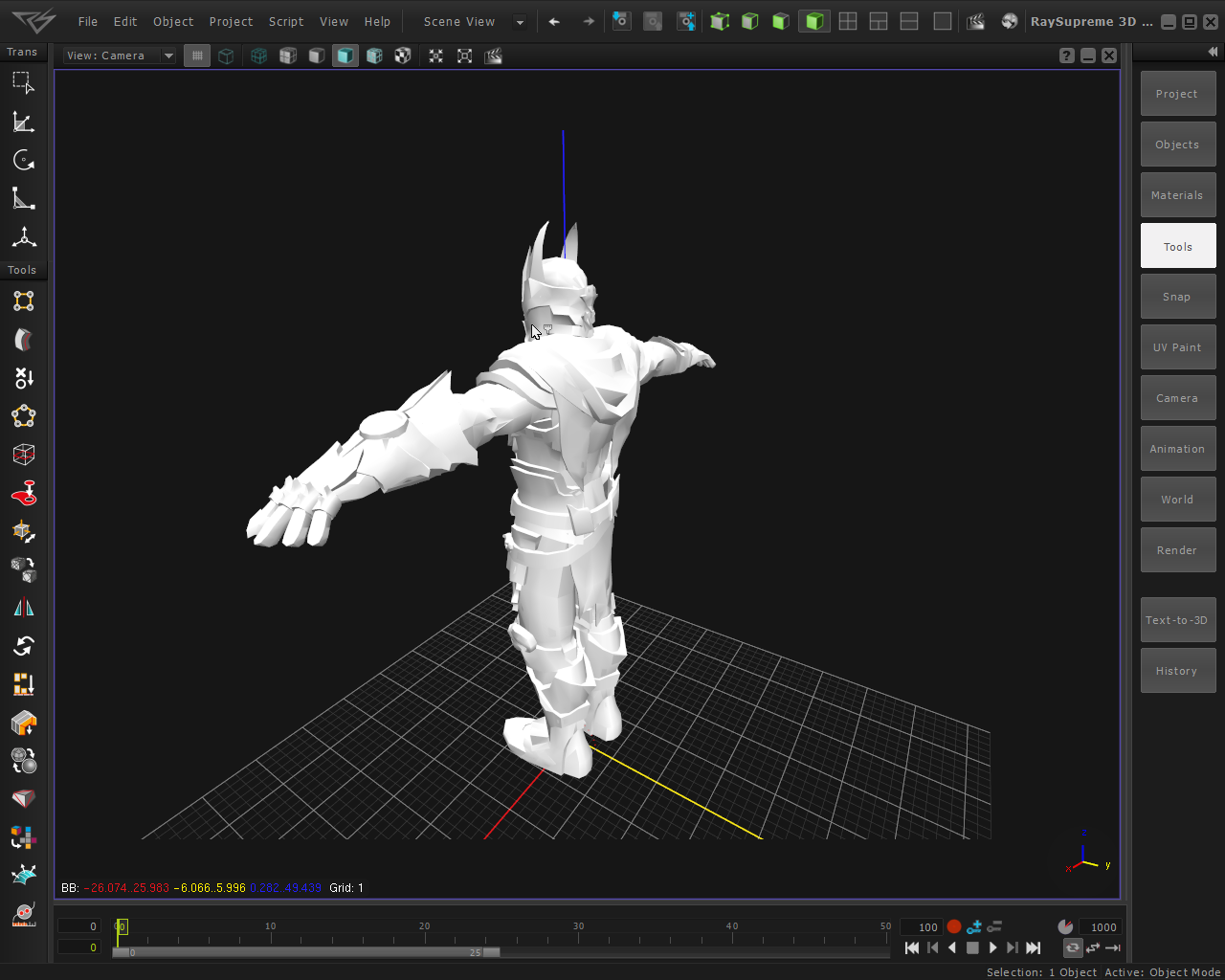Select the rectangle selection tool

click(23, 83)
